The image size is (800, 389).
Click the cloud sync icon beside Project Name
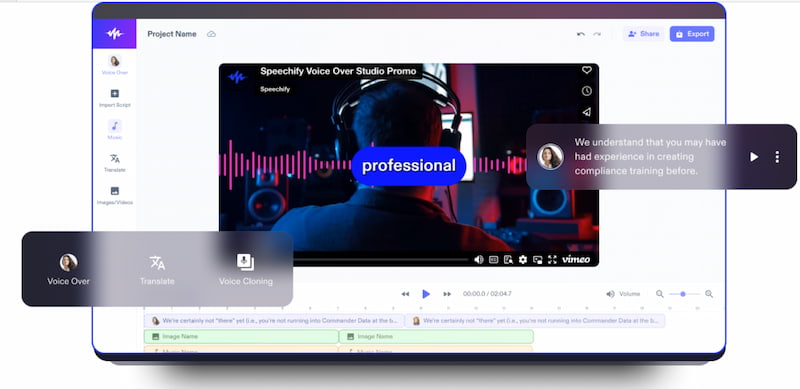(211, 34)
